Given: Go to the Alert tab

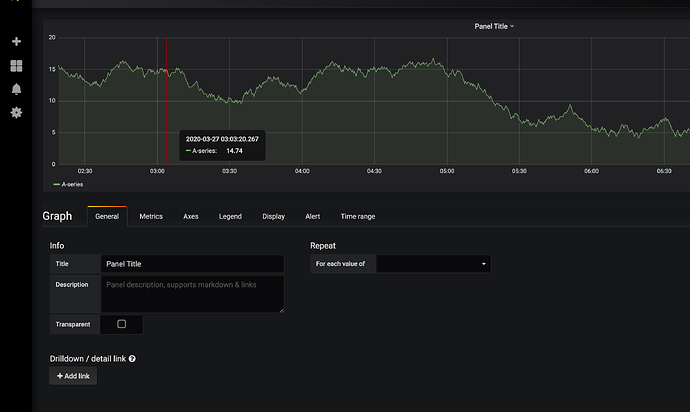Looking at the screenshot, I should click(312, 217).
